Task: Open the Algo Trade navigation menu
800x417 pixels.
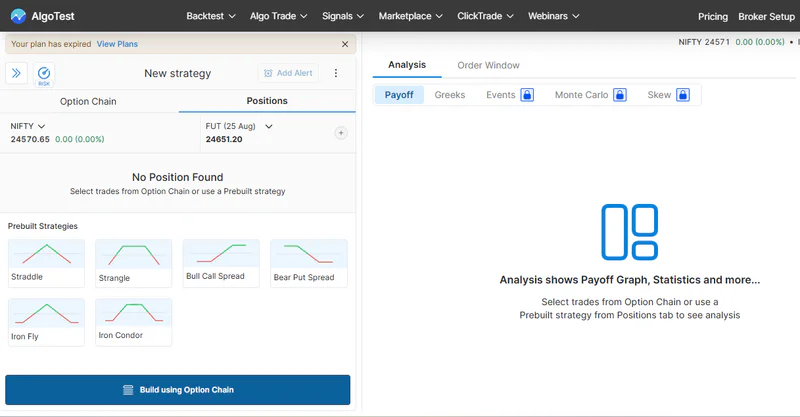Action: [x=279, y=16]
